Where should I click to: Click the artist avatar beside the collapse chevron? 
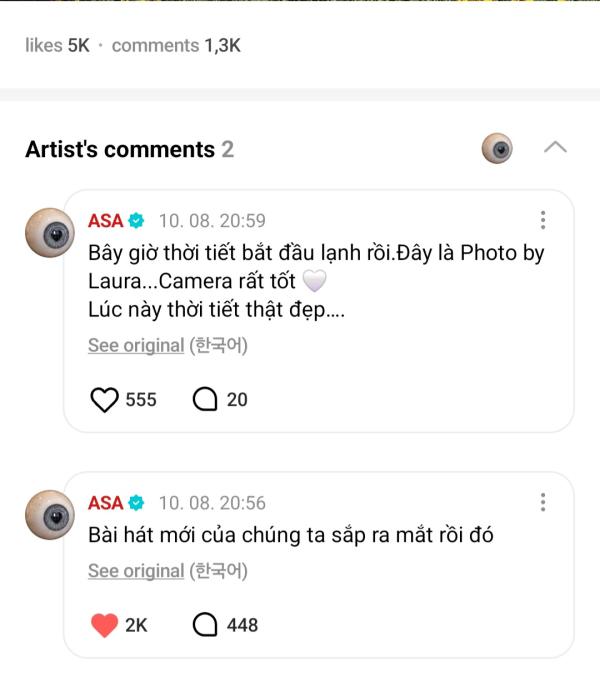point(497,148)
